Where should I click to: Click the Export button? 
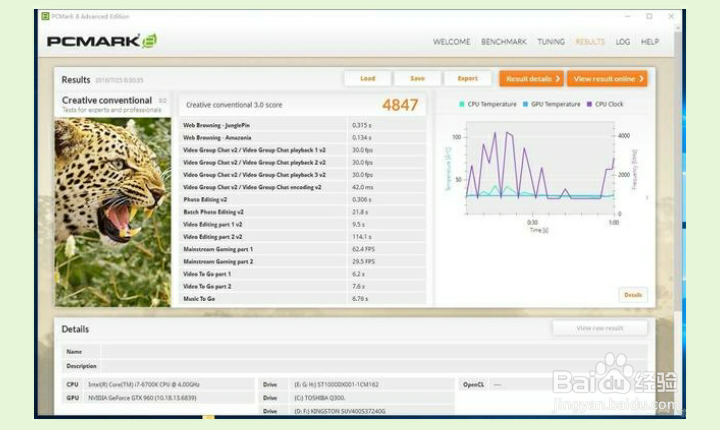click(467, 79)
